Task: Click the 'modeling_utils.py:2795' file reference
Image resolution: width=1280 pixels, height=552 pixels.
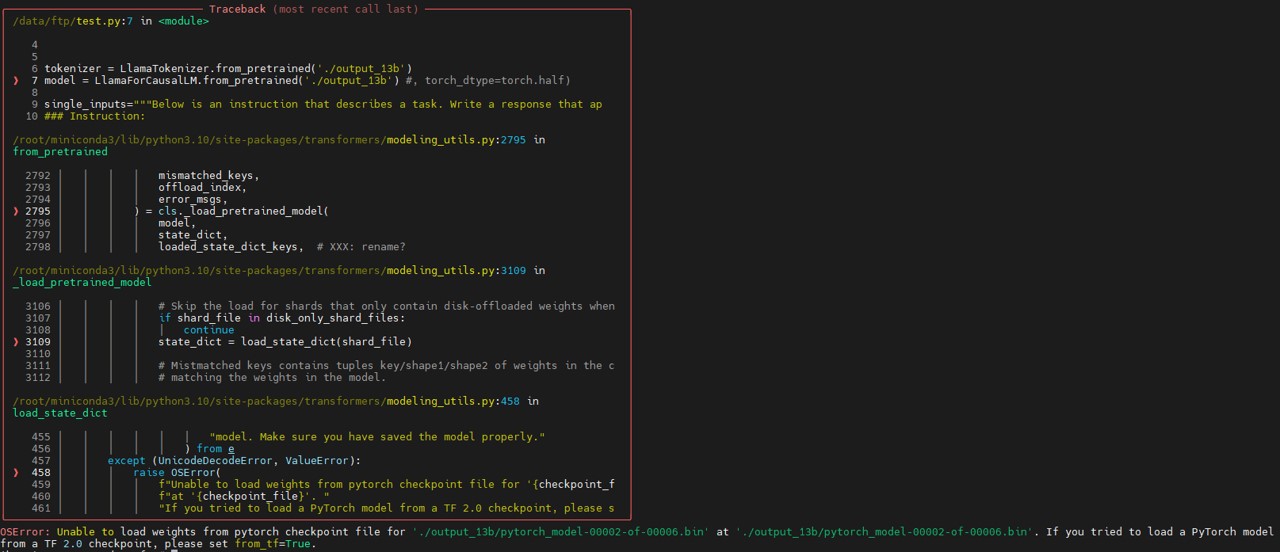Action: click(x=456, y=140)
